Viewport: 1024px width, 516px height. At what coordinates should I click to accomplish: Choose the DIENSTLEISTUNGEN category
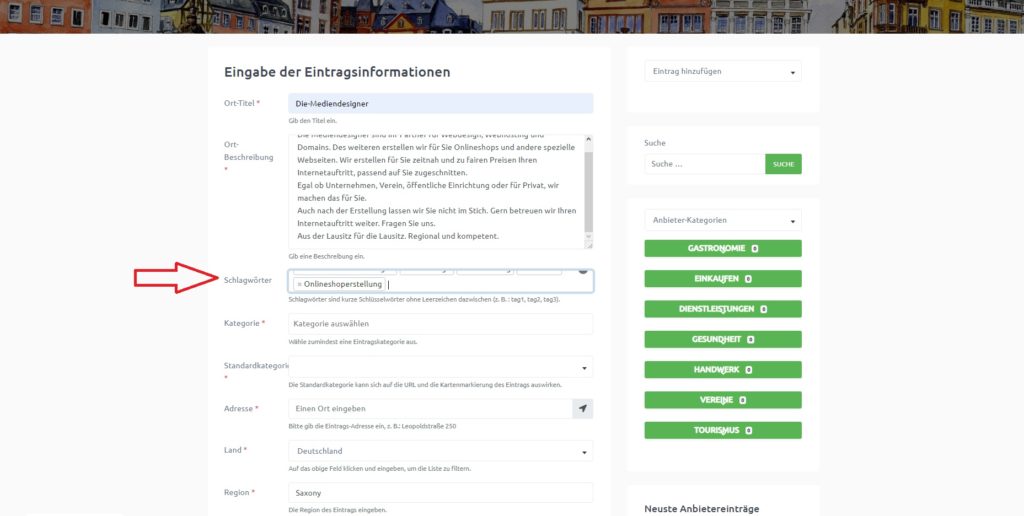(722, 309)
